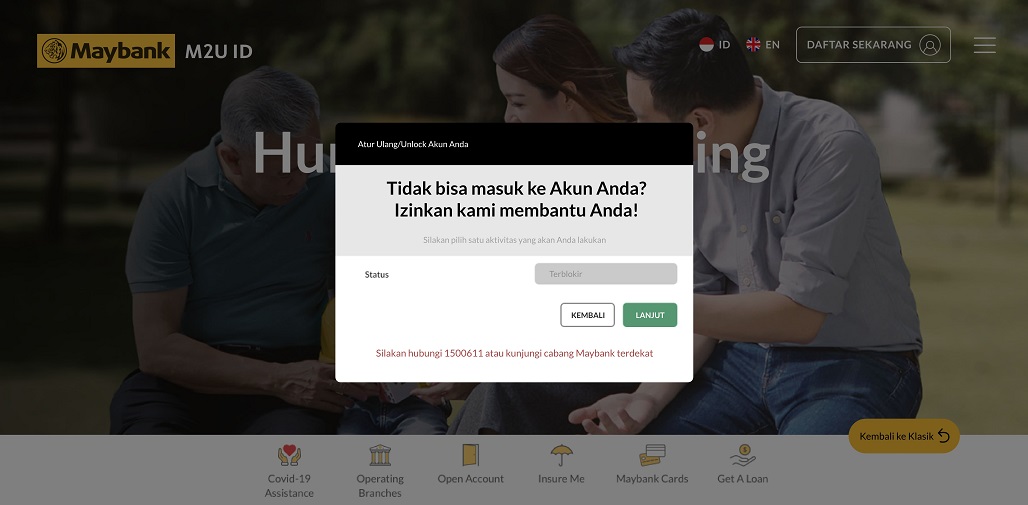Open the Maybank Cards icon
Viewport: 1028px width, 505px height.
point(652,455)
